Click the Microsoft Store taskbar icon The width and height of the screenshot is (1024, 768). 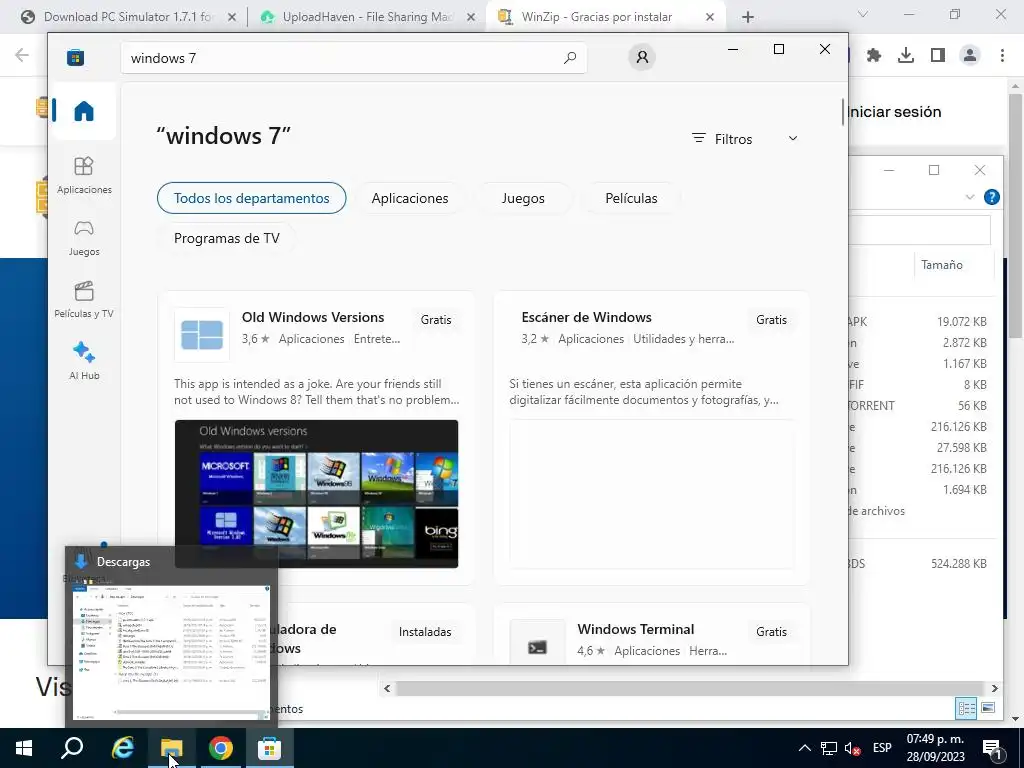(x=269, y=748)
